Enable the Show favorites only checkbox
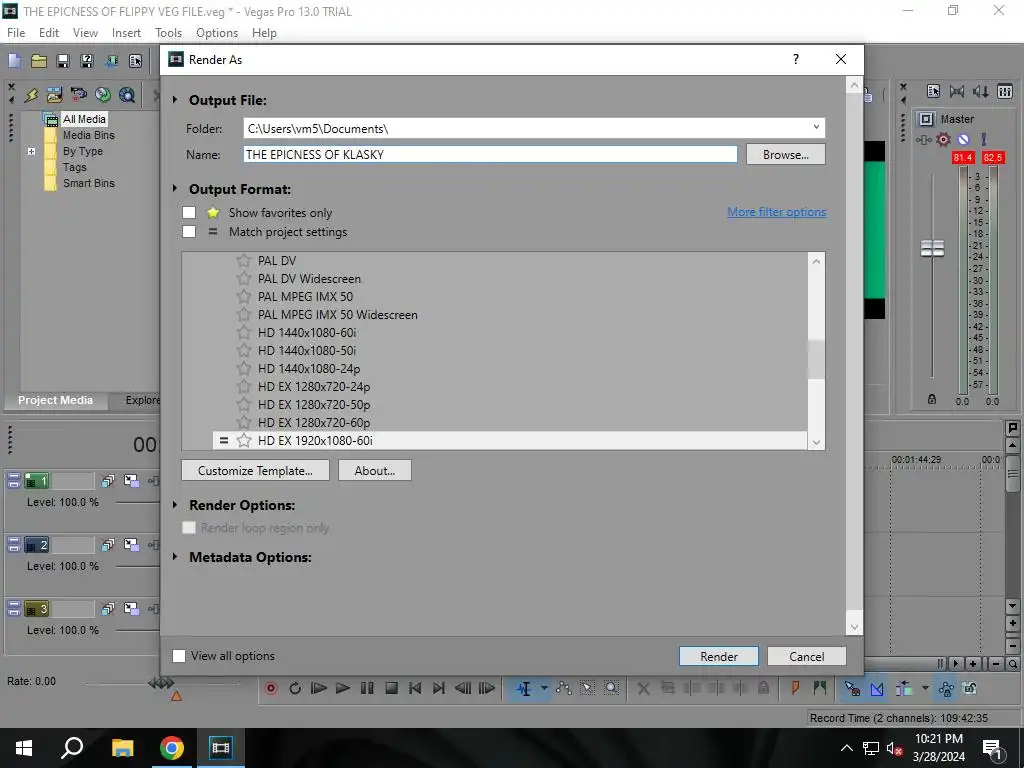The height and width of the screenshot is (768, 1024). [189, 212]
